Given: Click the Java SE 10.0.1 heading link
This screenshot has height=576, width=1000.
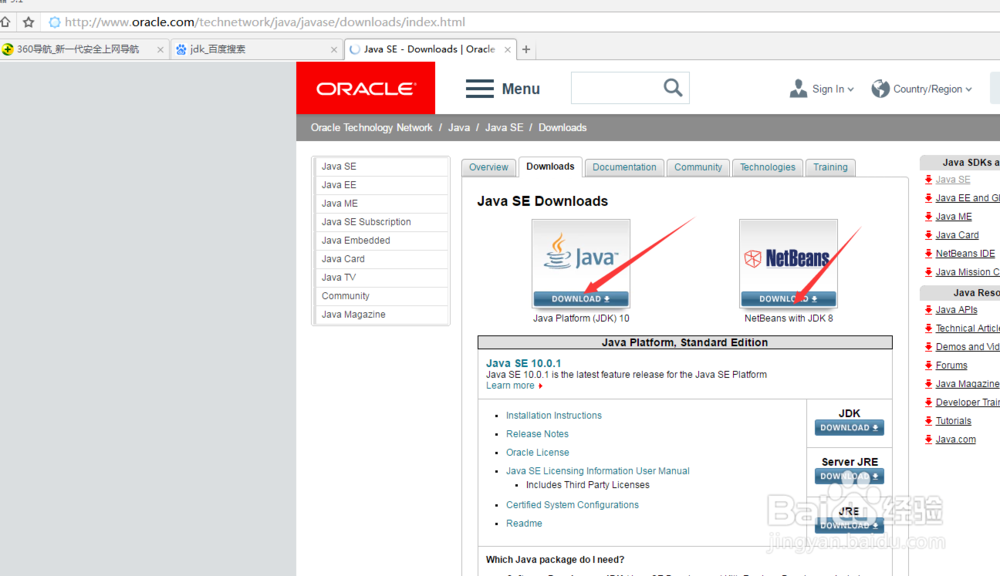Looking at the screenshot, I should click(x=524, y=363).
